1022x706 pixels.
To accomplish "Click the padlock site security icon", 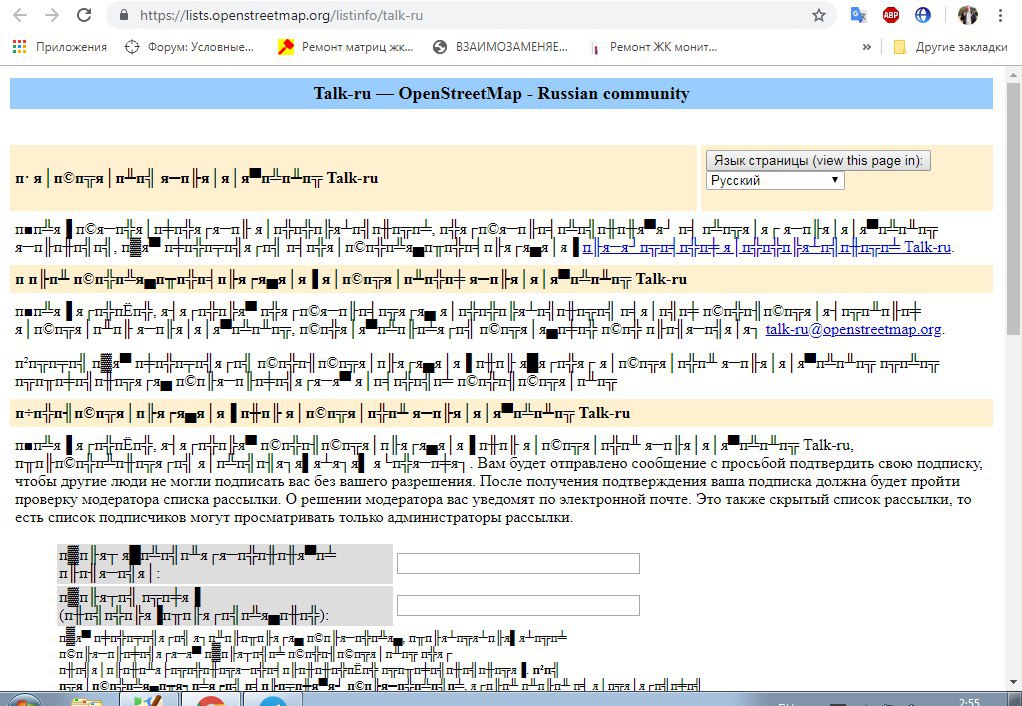I will pos(124,15).
